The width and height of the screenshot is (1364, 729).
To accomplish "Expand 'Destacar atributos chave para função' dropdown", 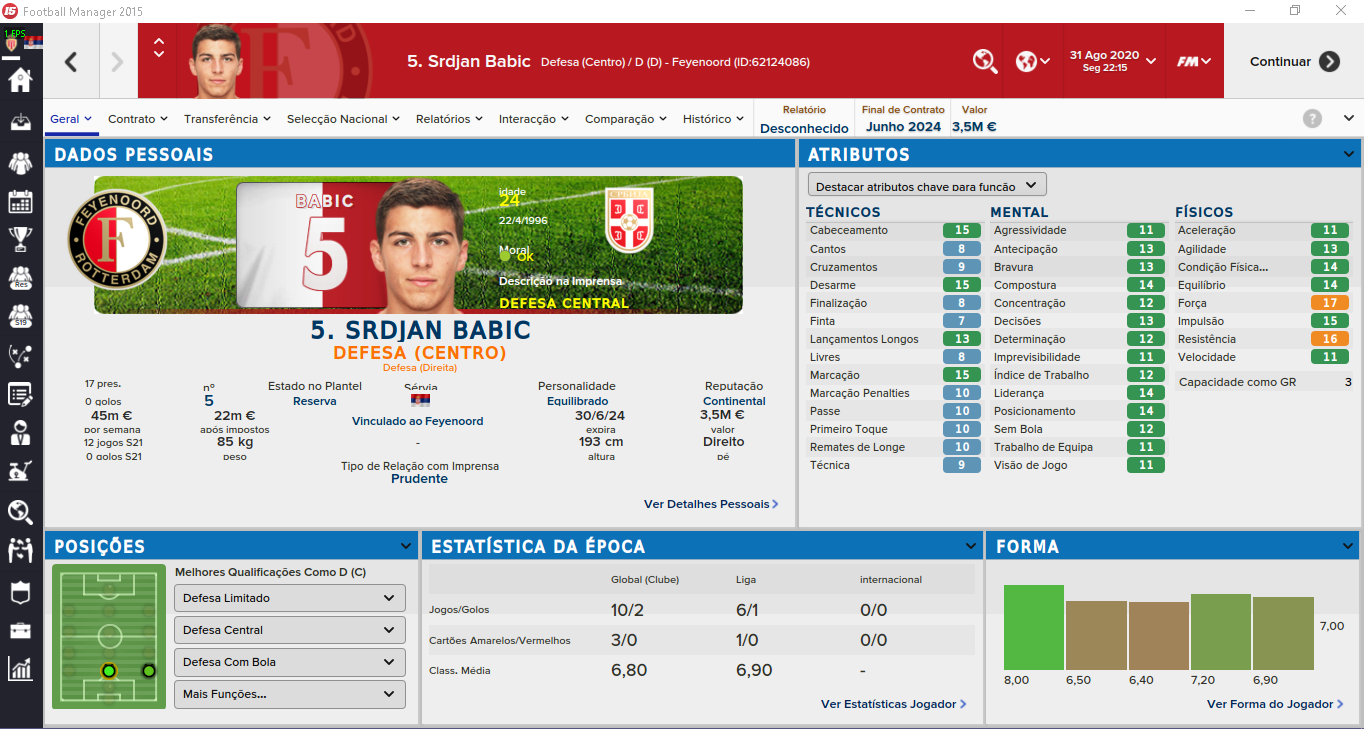I will 927,185.
